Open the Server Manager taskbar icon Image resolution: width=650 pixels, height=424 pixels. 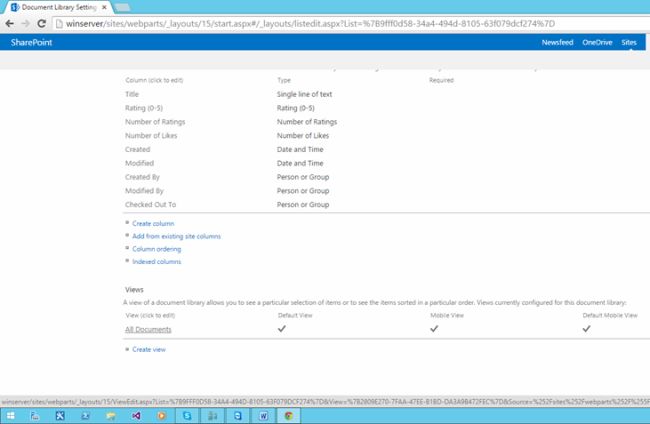point(35,416)
